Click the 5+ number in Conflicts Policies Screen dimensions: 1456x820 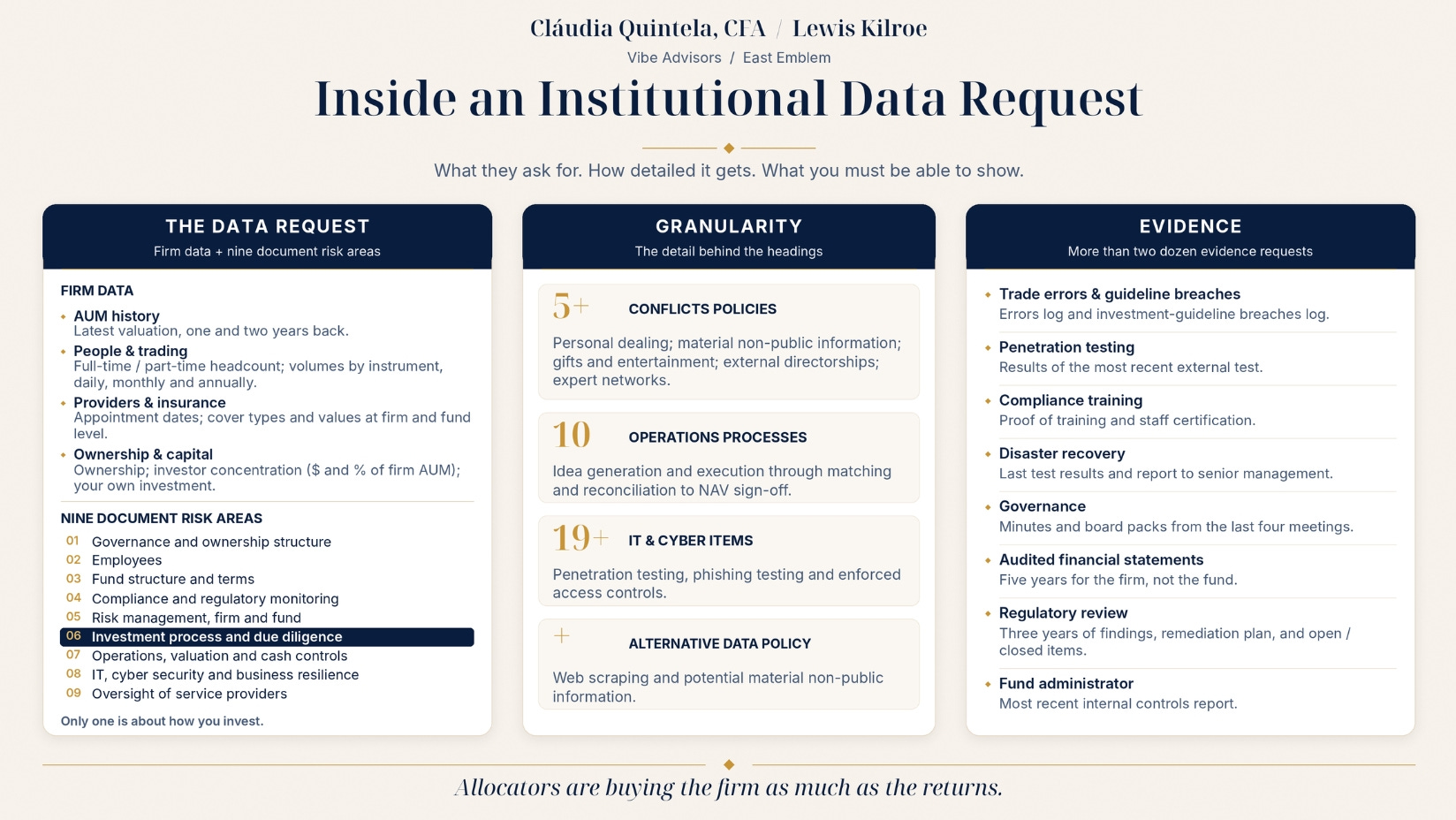(x=571, y=307)
